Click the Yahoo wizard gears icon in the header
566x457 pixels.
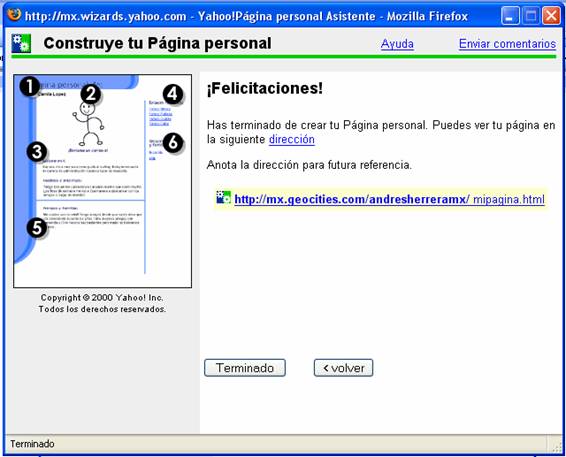click(x=21, y=43)
